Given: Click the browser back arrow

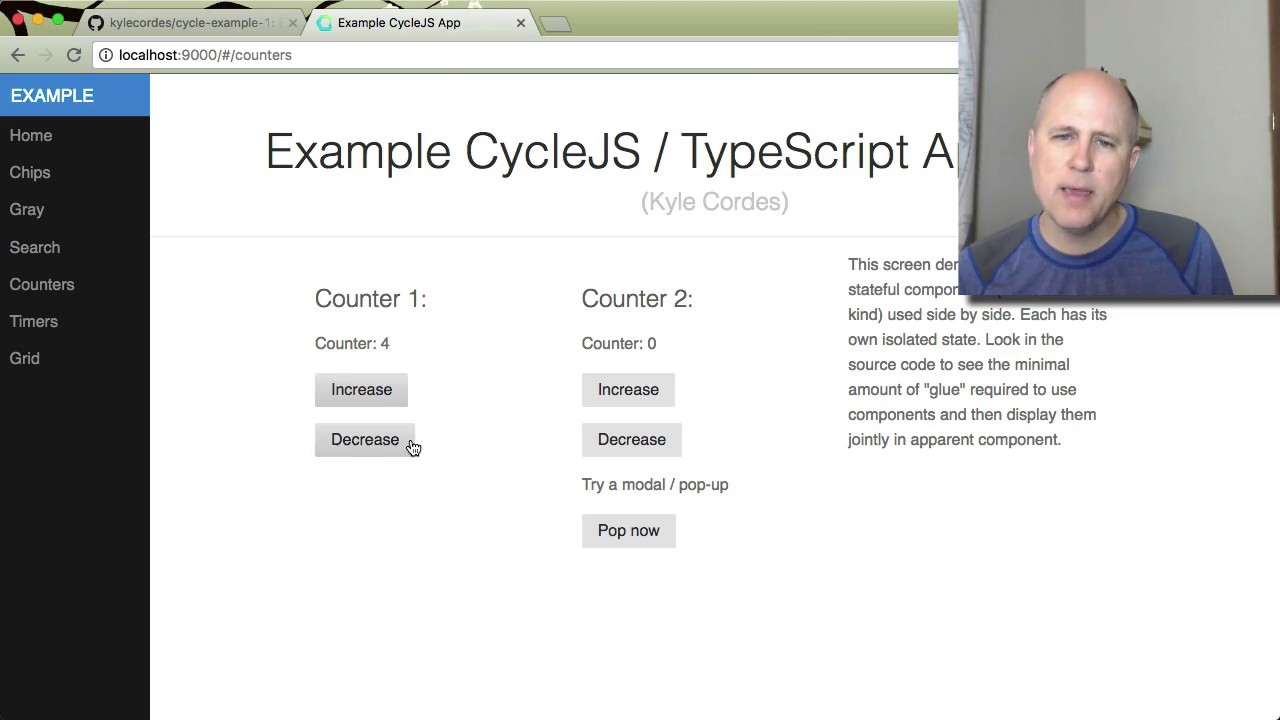Looking at the screenshot, I should pyautogui.click(x=18, y=55).
